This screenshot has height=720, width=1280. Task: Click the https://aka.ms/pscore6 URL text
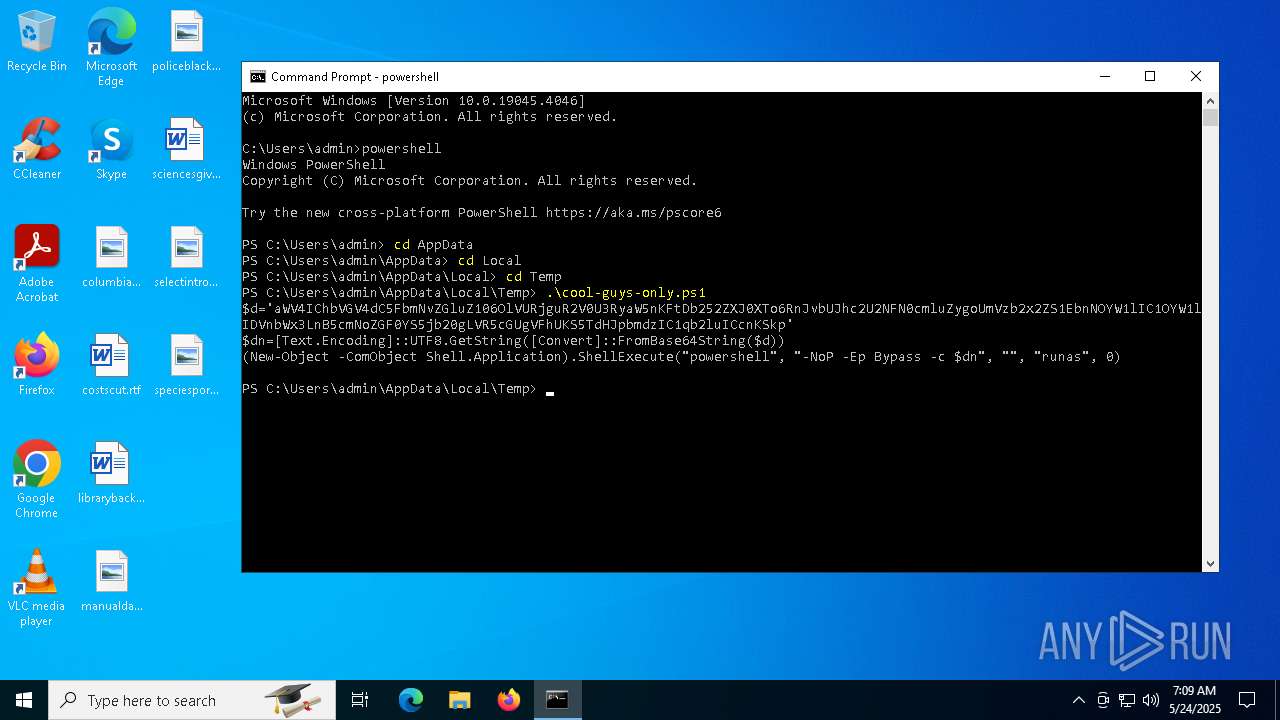(x=633, y=213)
